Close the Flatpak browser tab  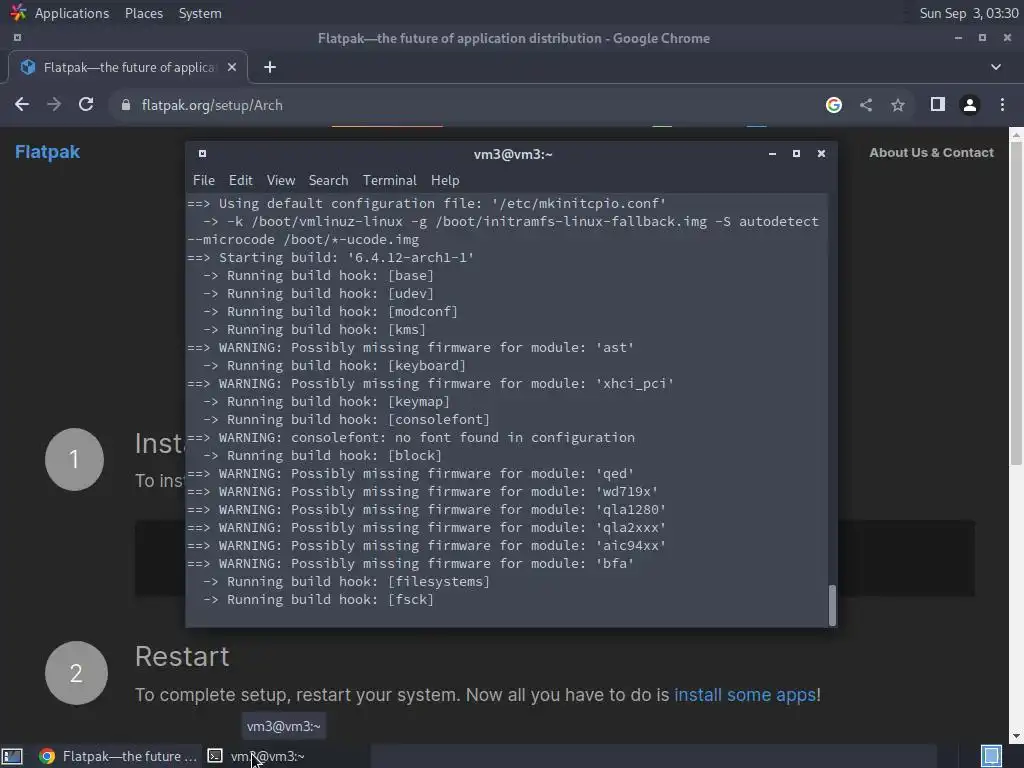click(x=231, y=67)
